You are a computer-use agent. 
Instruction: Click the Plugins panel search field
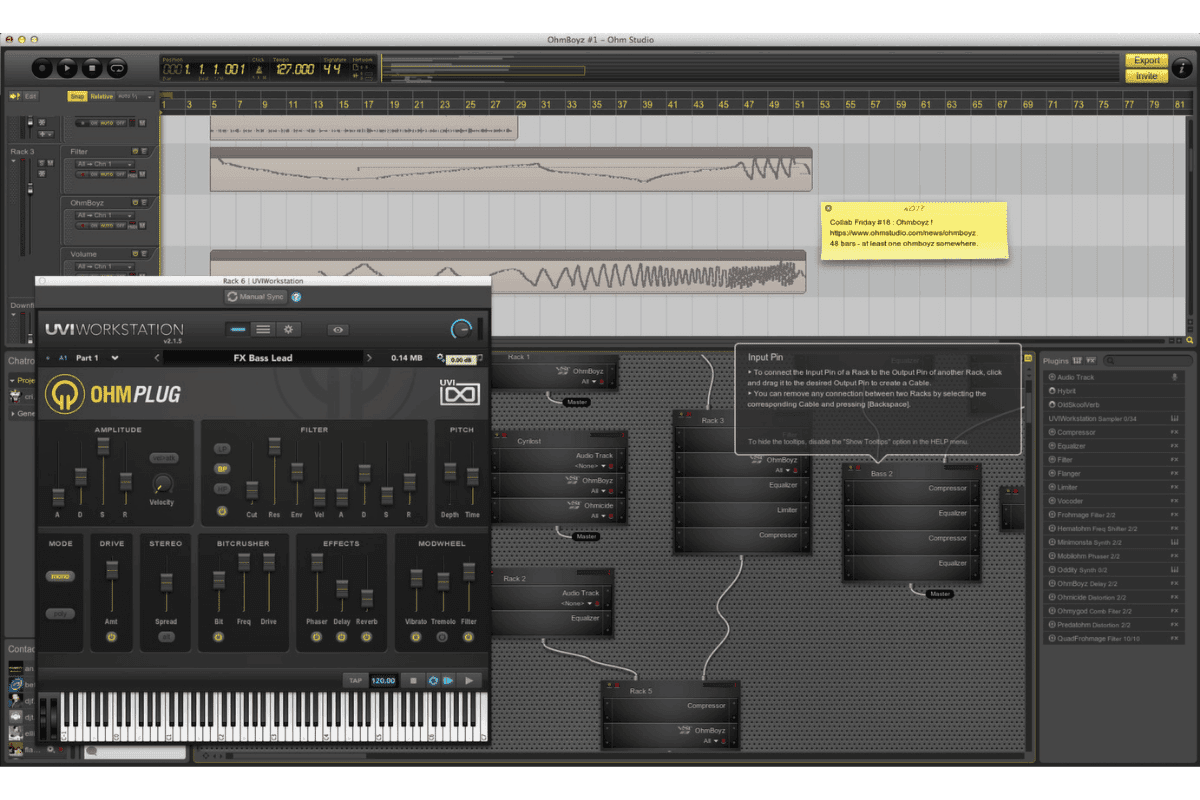1146,360
